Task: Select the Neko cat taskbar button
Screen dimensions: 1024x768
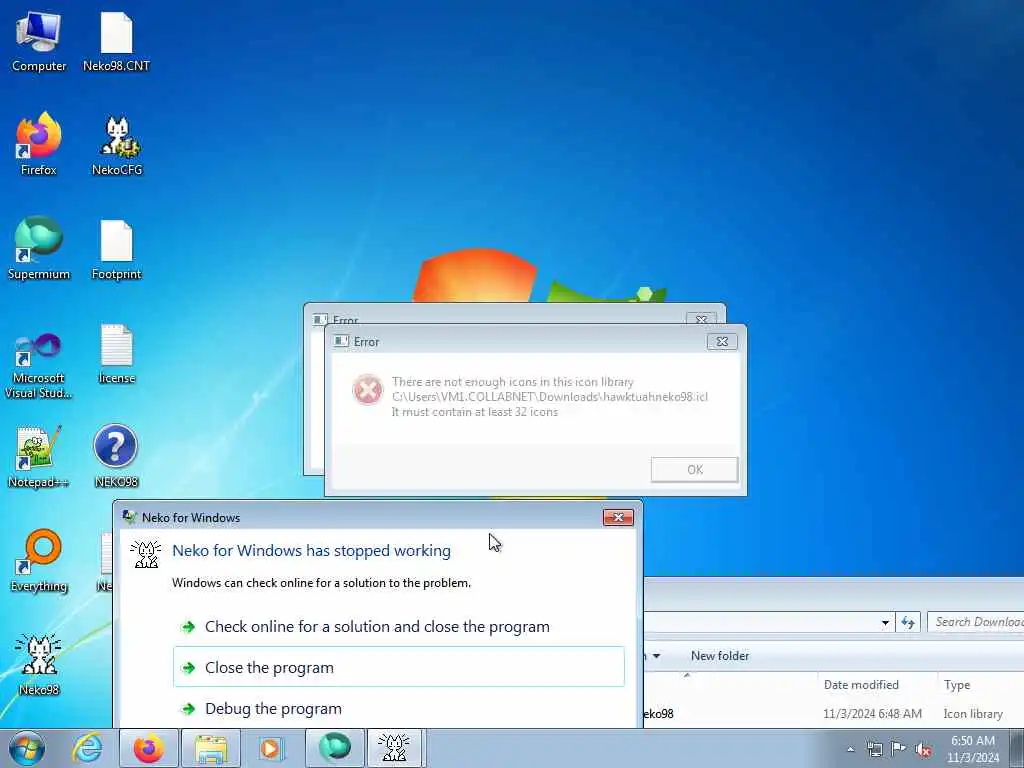Action: [x=395, y=748]
